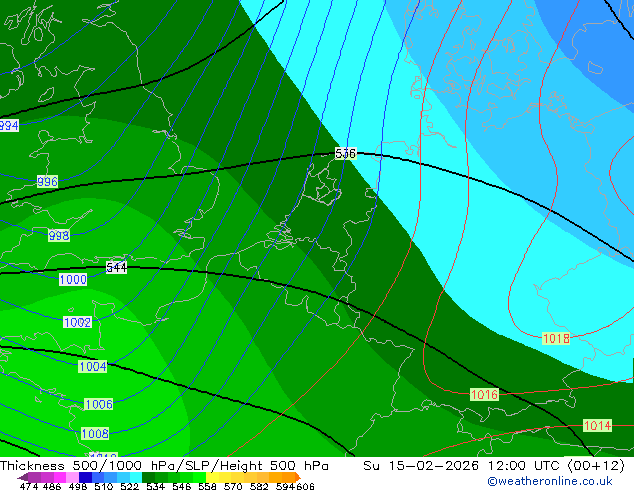Image resolution: width=634 pixels, height=490 pixels.
Task: Click the darkest green legend swatch
Action: tap(148, 477)
